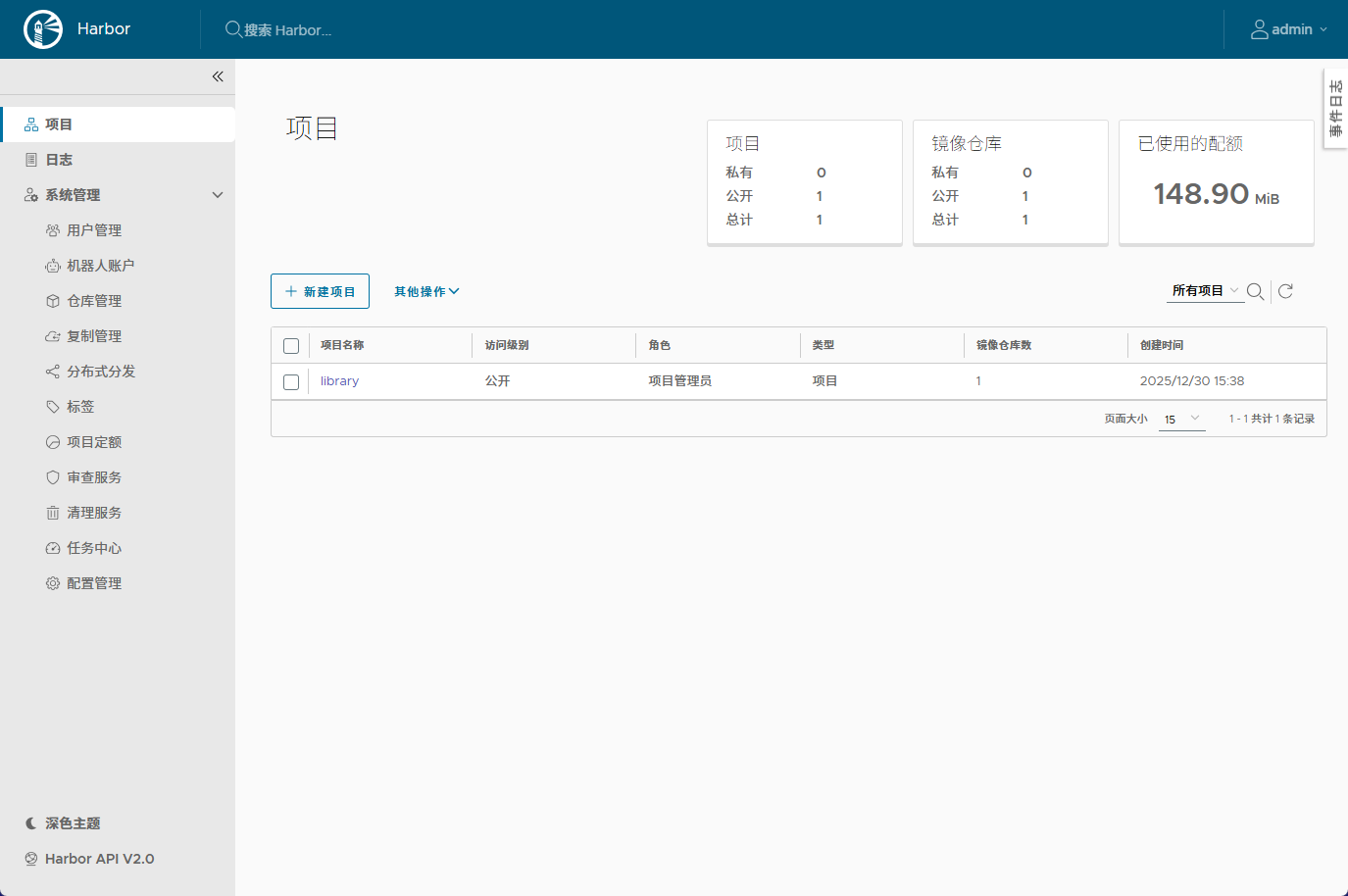Open the library project link

coord(339,381)
